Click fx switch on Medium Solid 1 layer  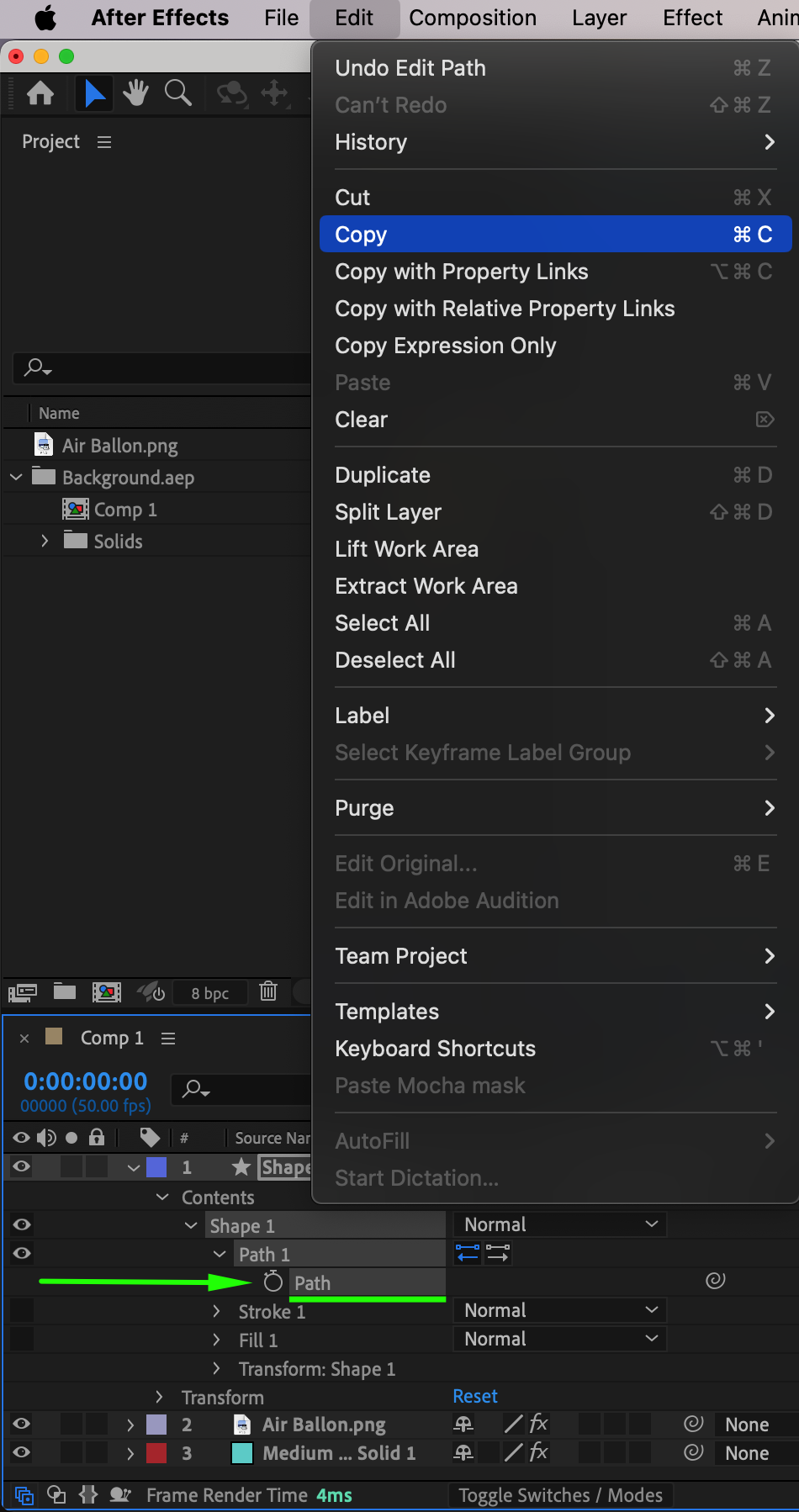(x=538, y=1452)
